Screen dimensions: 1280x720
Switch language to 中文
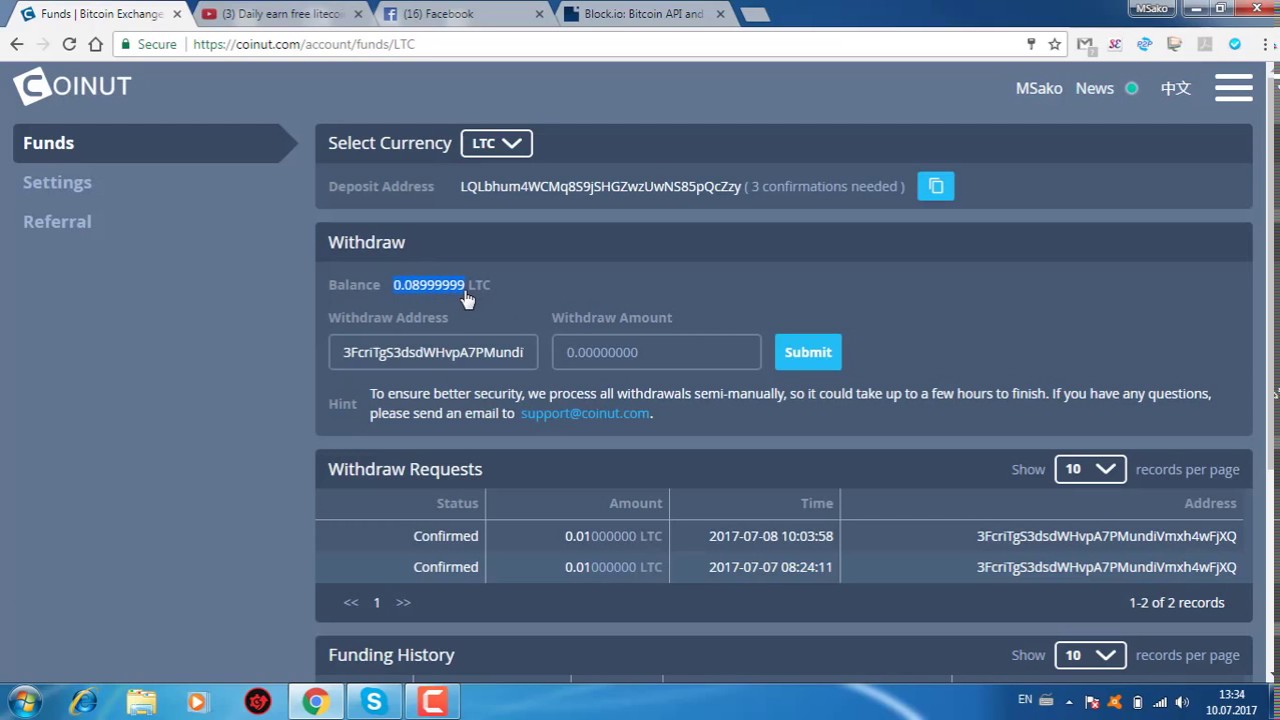(x=1176, y=88)
